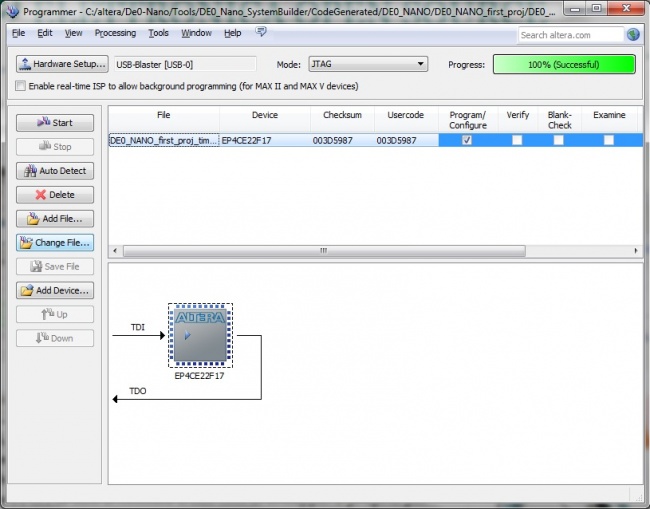Screen dimensions: 650x509
Task: Open the Edit menu
Action: pos(45,33)
